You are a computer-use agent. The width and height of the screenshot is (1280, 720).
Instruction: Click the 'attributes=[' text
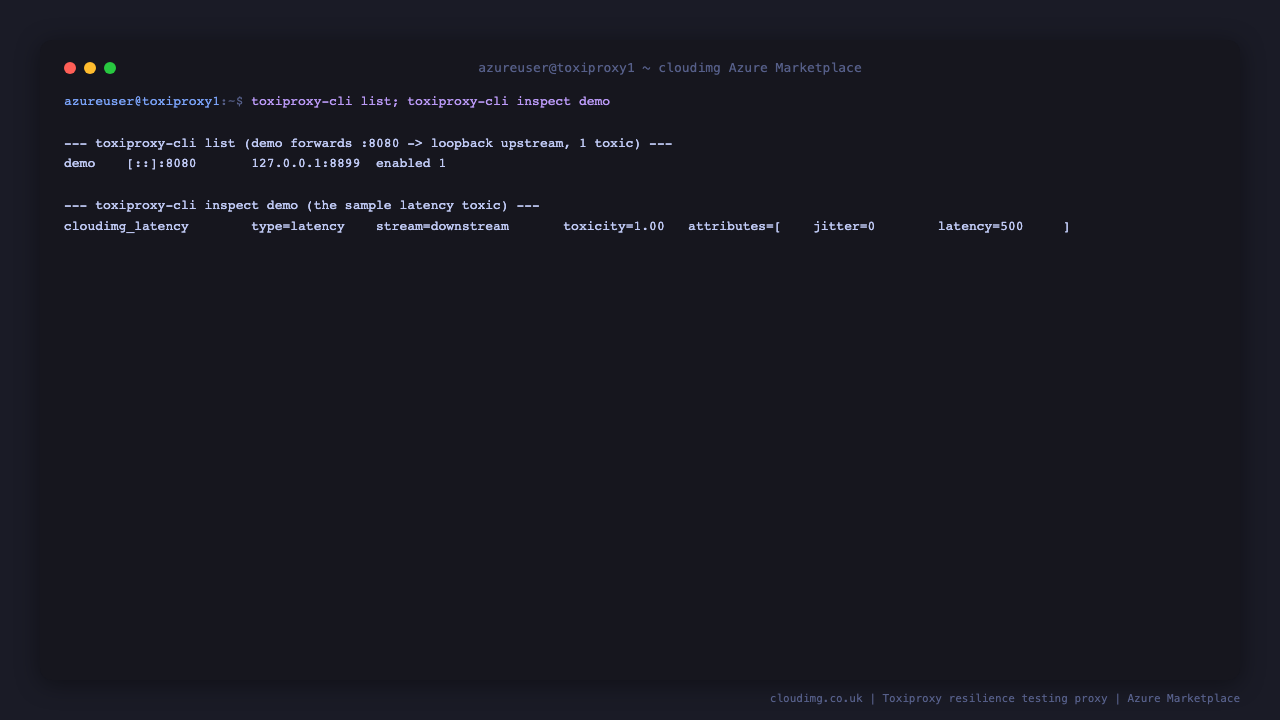[x=735, y=226]
